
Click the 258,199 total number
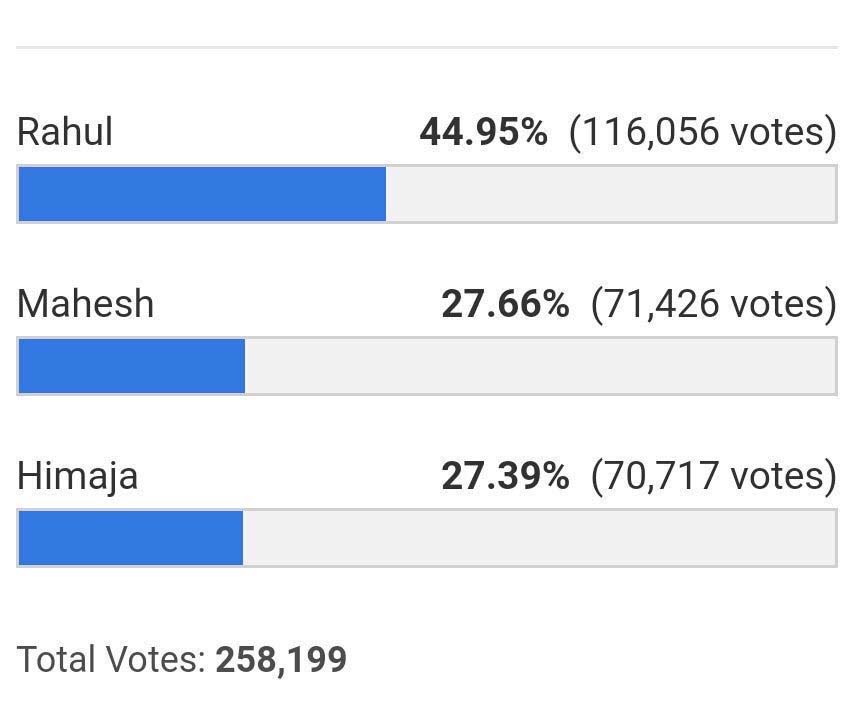pos(281,660)
